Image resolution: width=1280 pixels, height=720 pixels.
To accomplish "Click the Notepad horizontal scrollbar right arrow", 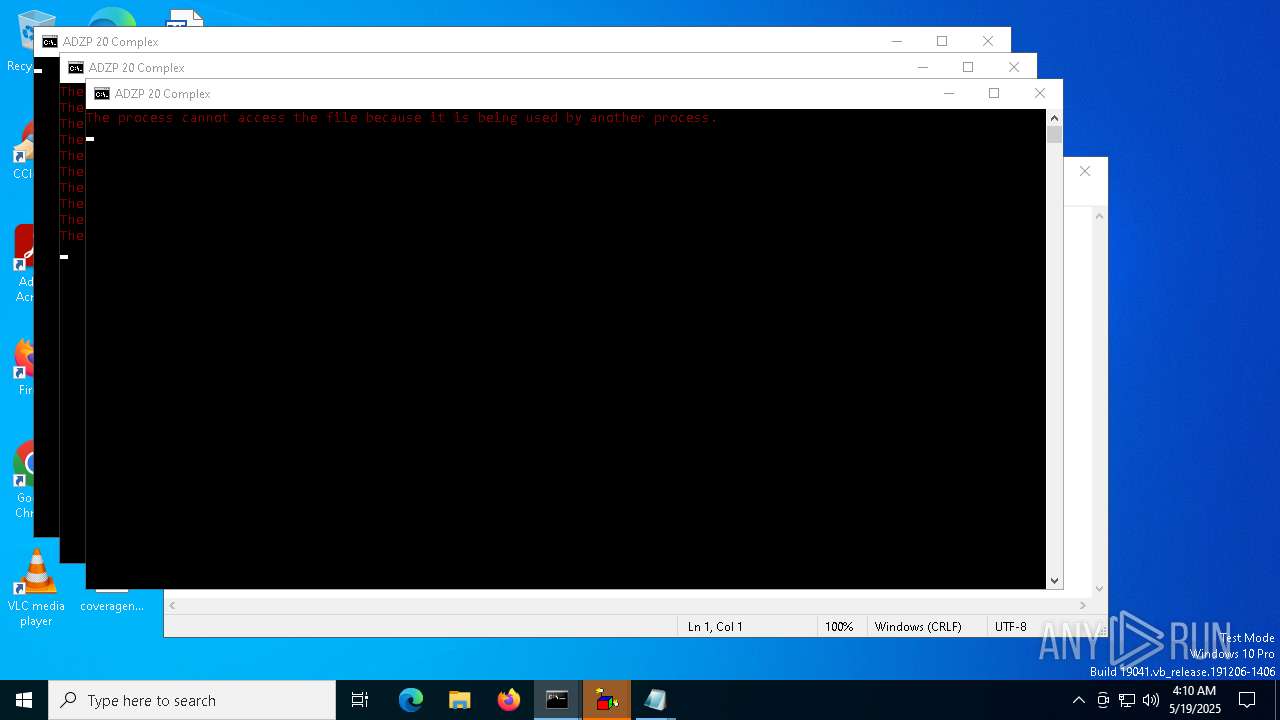I will [x=1082, y=605].
